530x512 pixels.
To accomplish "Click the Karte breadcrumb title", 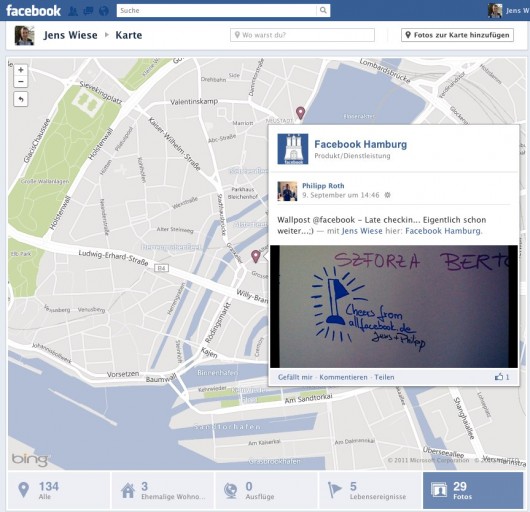I will [129, 35].
